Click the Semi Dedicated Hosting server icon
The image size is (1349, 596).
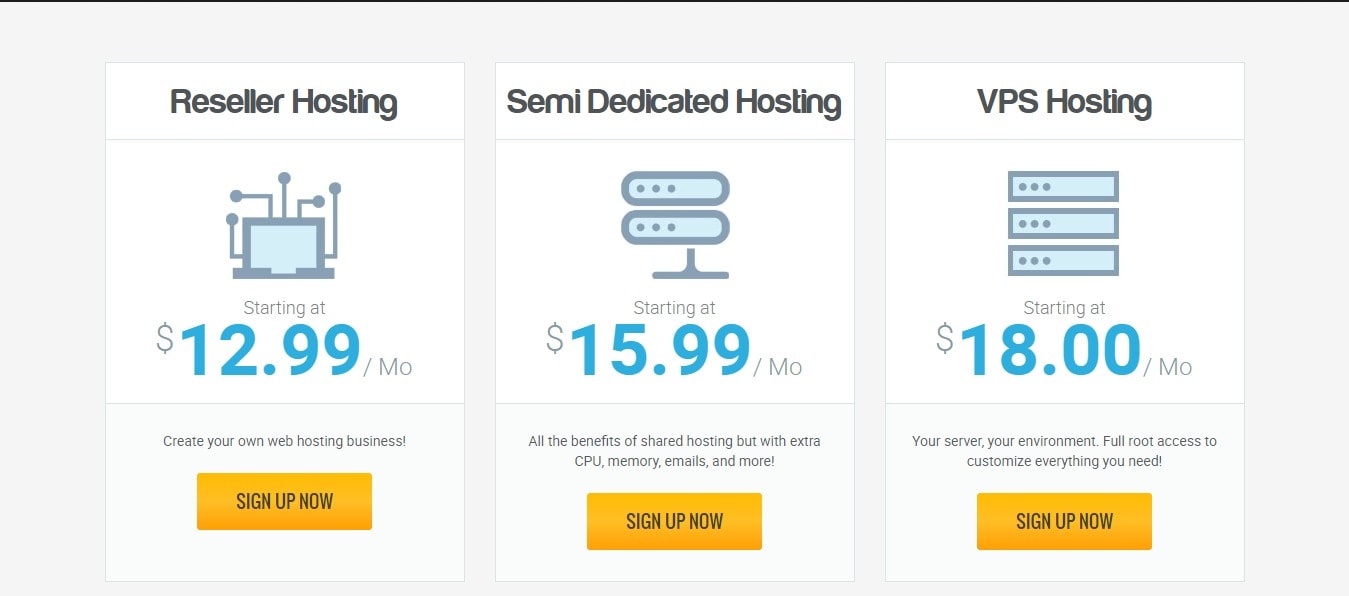coord(675,225)
